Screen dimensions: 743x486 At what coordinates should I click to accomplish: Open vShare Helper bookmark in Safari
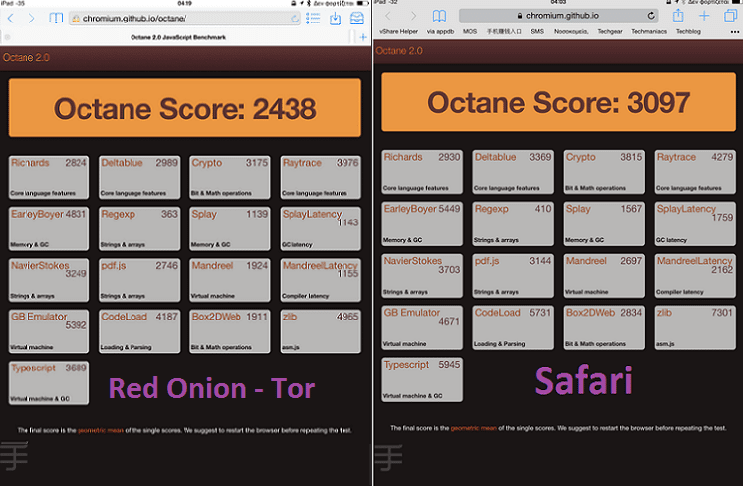[x=399, y=31]
